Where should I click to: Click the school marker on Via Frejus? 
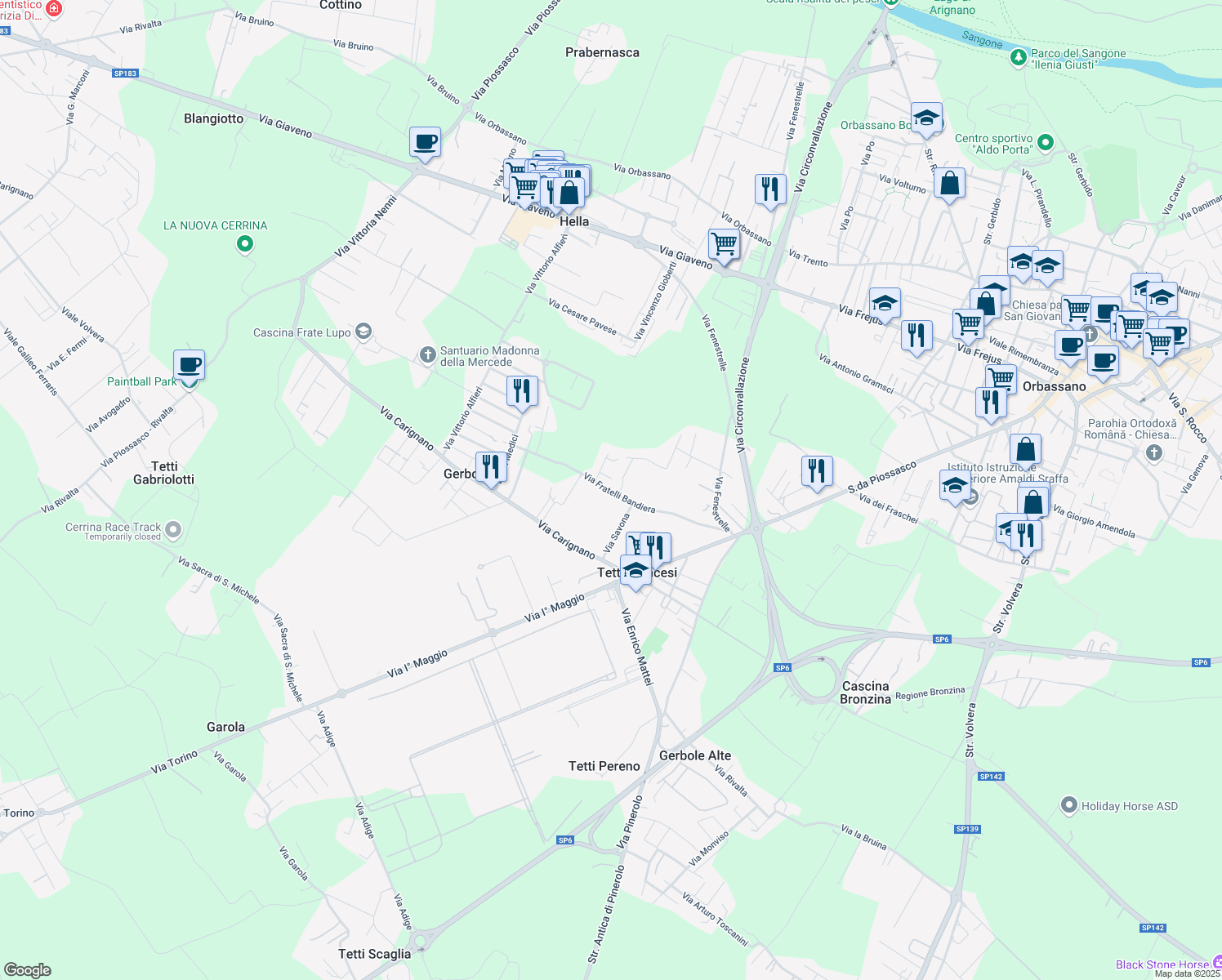click(x=885, y=304)
